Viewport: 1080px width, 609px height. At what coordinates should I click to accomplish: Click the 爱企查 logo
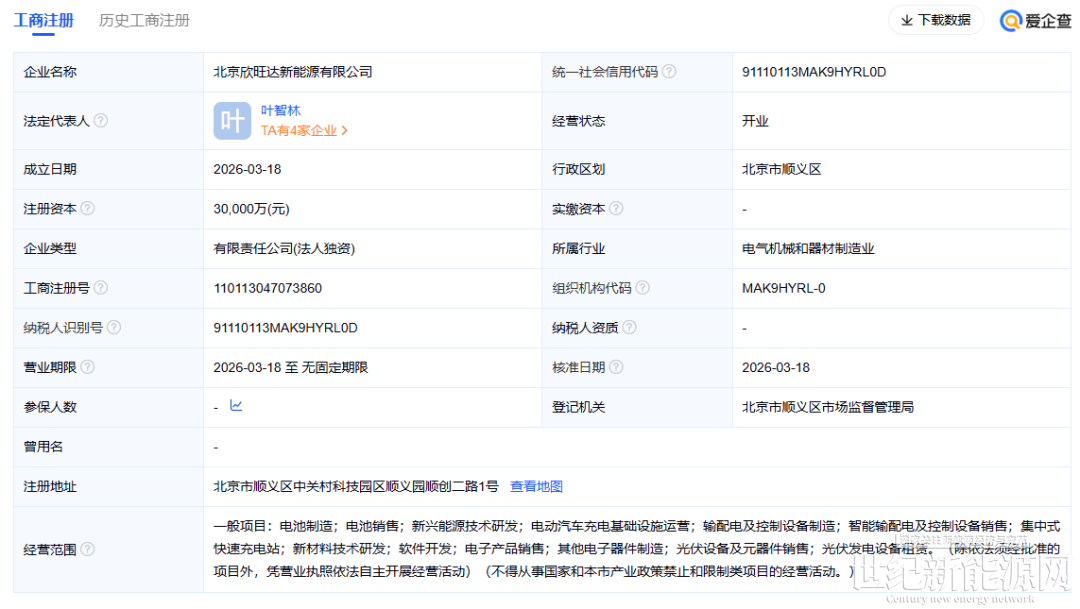1036,20
